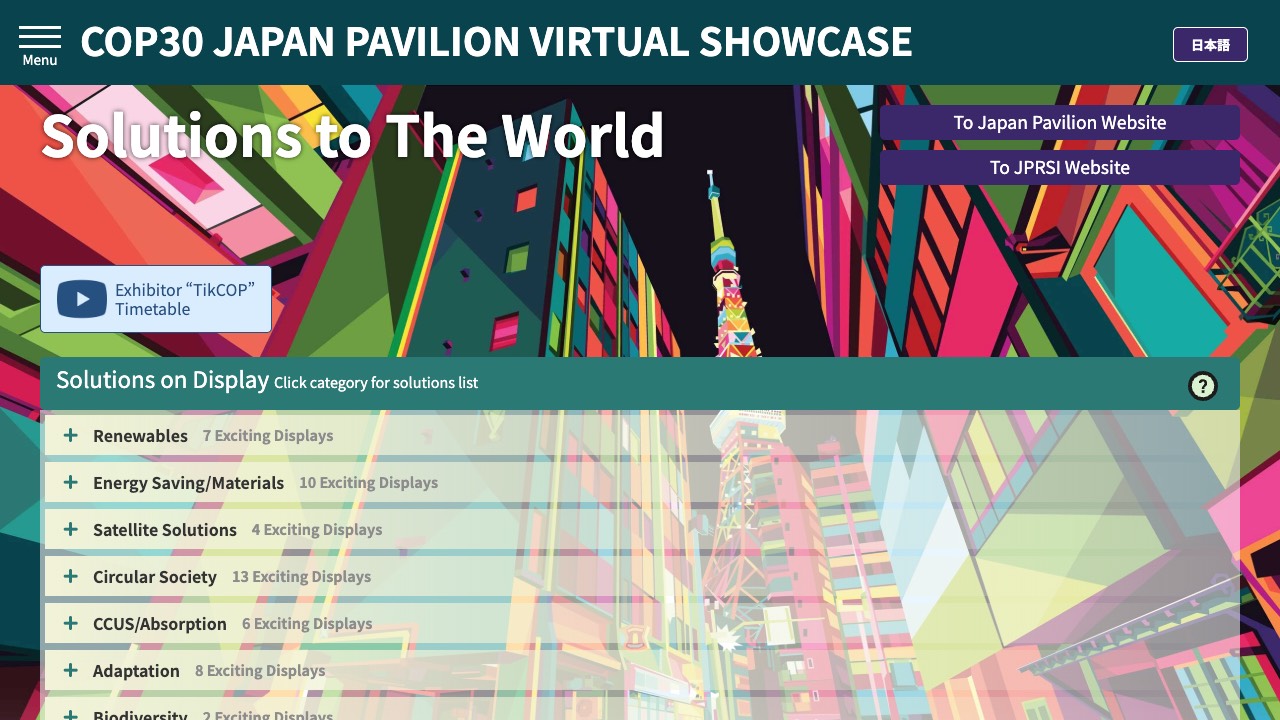Go to JPRSI Website

pos(1059,168)
